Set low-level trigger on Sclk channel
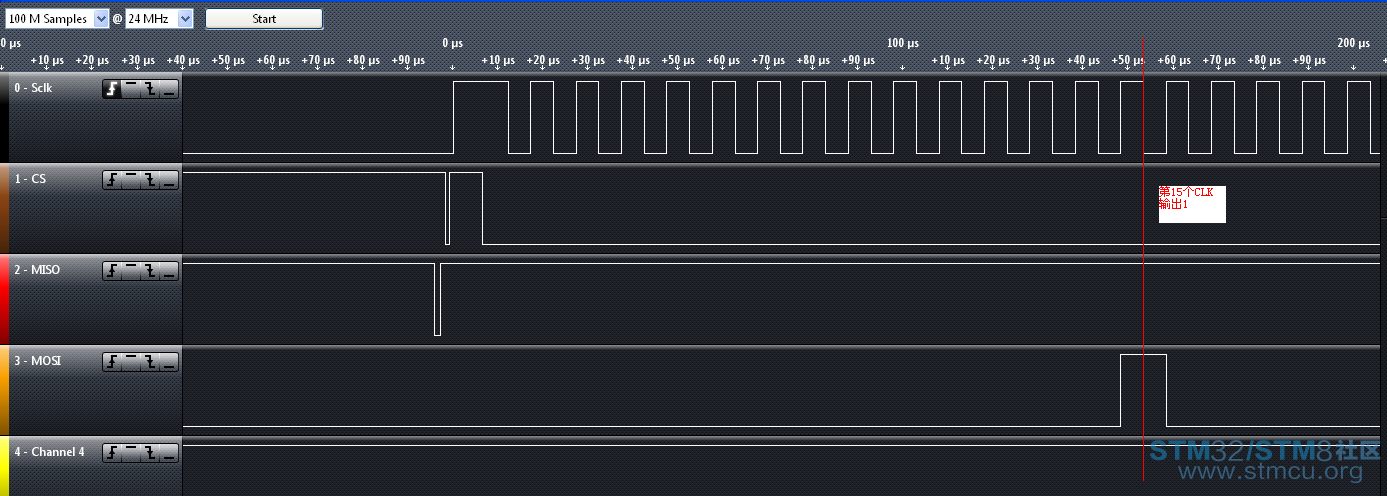The height and width of the screenshot is (496, 1387). pyautogui.click(x=169, y=89)
